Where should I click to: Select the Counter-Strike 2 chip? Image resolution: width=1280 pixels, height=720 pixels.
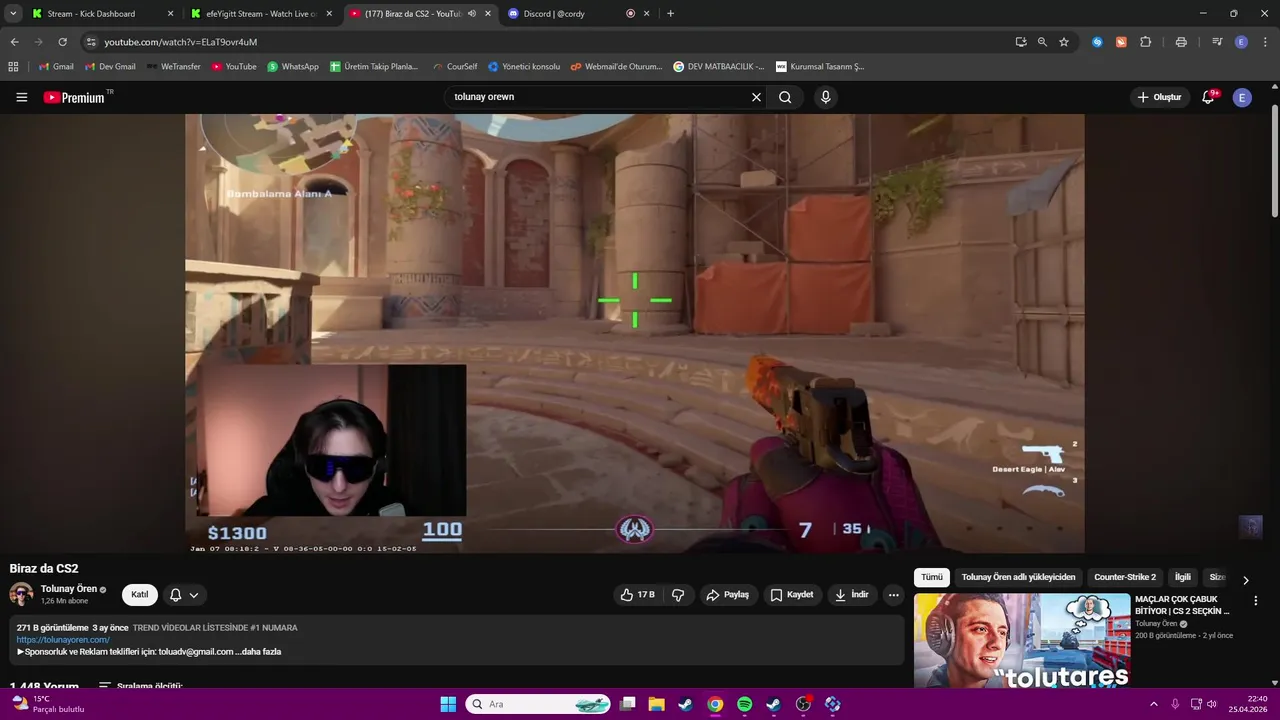tap(1125, 577)
